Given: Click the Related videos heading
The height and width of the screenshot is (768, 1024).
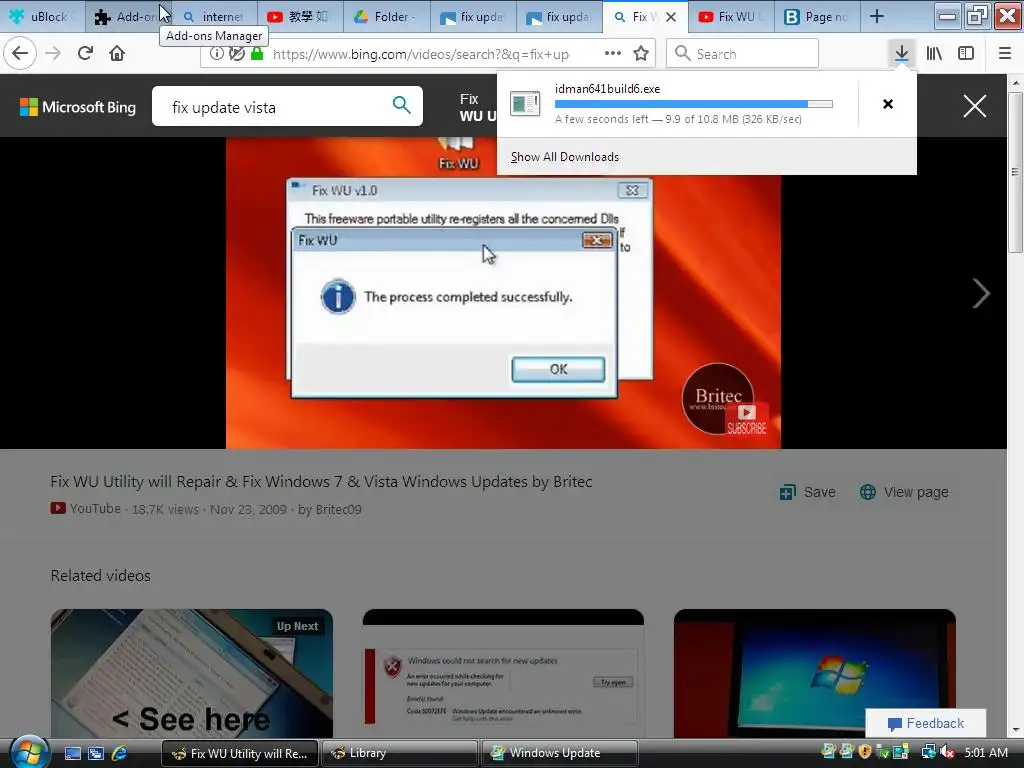Looking at the screenshot, I should pos(101,575).
